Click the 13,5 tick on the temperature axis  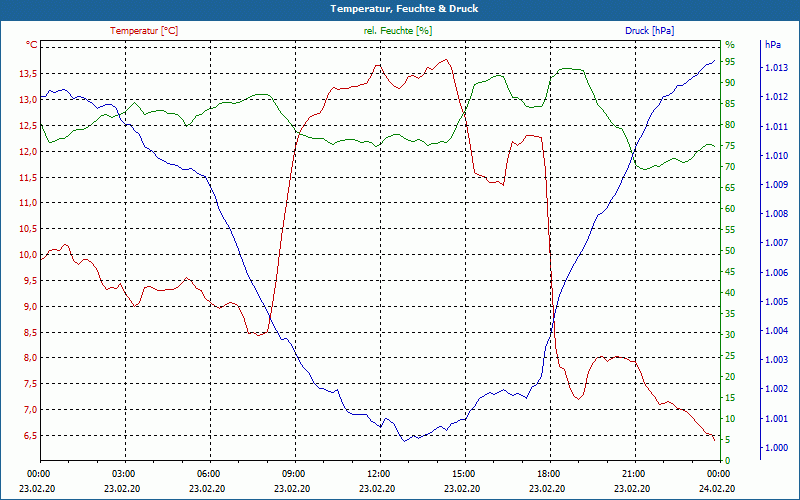pyautogui.click(x=28, y=74)
